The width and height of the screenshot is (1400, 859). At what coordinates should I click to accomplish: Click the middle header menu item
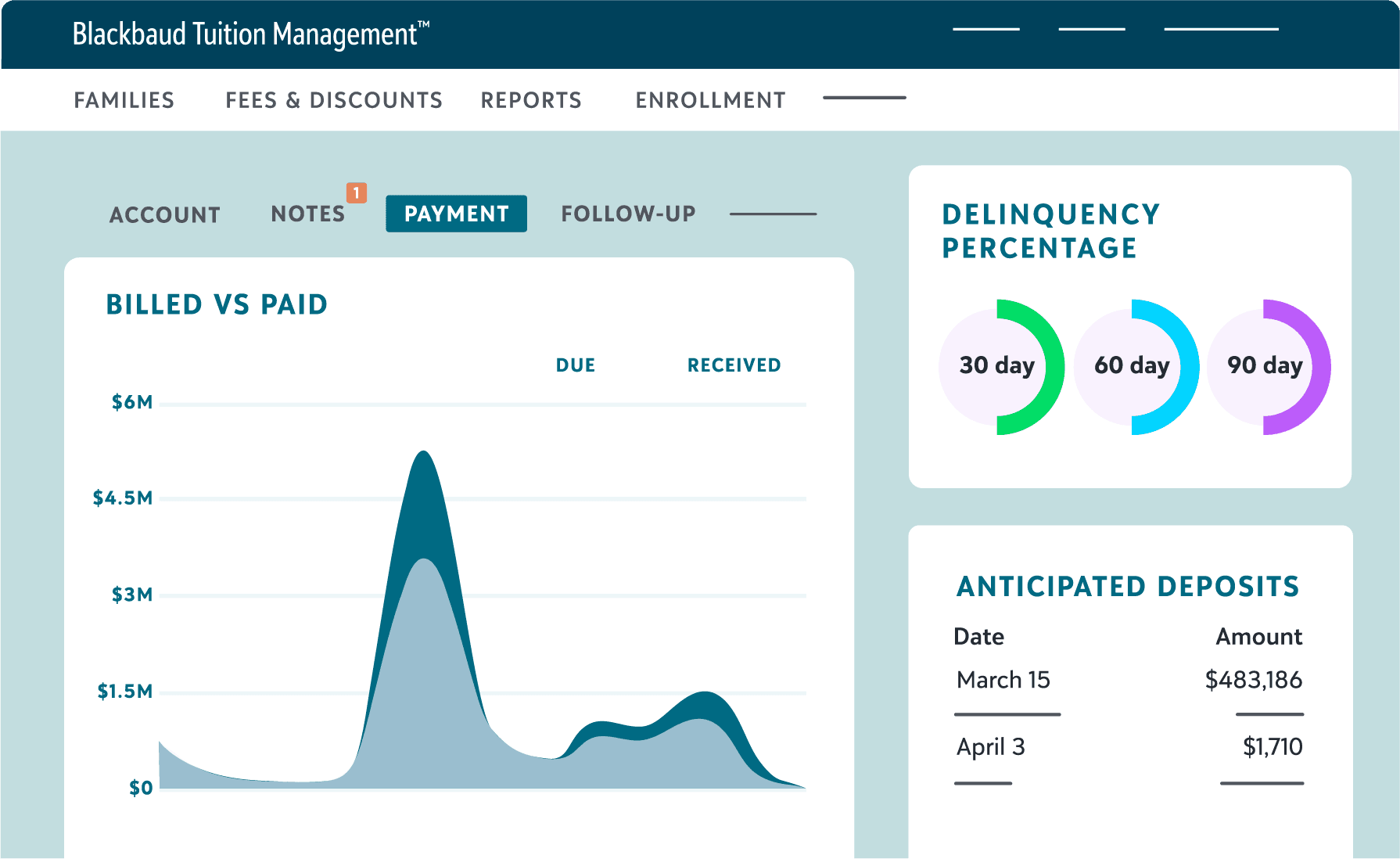(1092, 28)
